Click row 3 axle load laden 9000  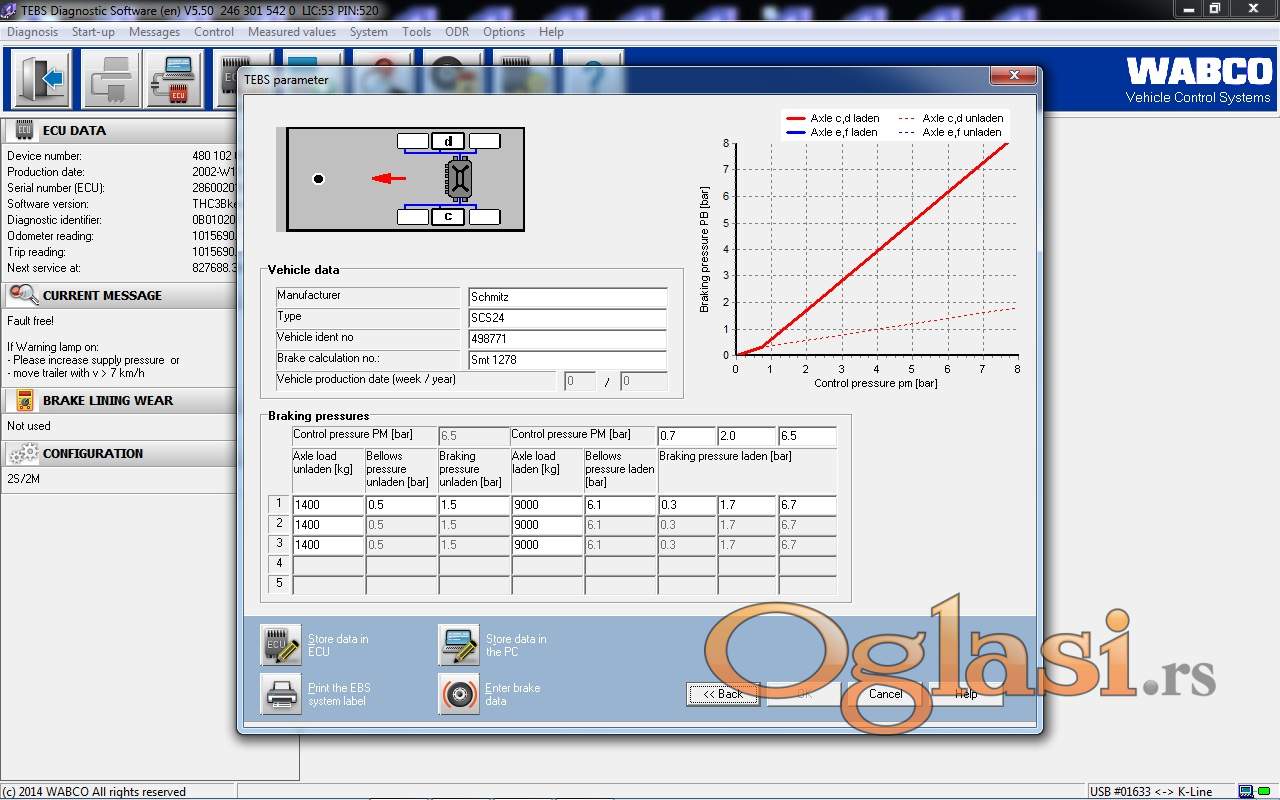click(547, 545)
